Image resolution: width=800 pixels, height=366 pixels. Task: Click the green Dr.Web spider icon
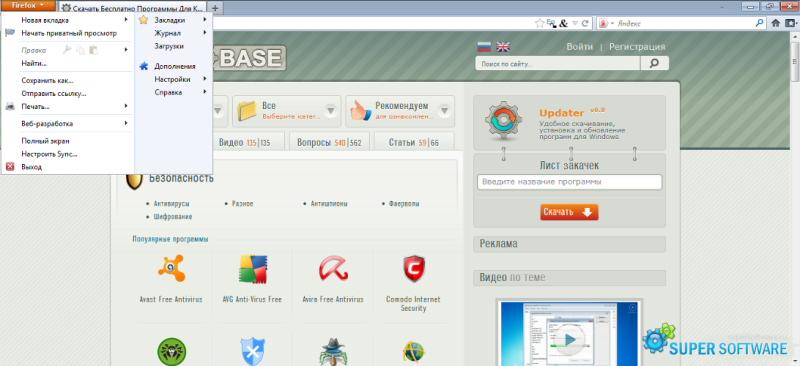tap(171, 351)
